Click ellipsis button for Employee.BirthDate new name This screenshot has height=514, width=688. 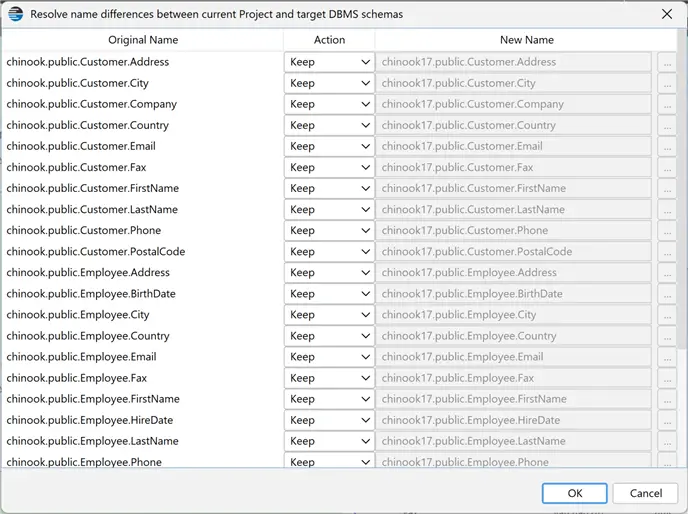point(667,294)
